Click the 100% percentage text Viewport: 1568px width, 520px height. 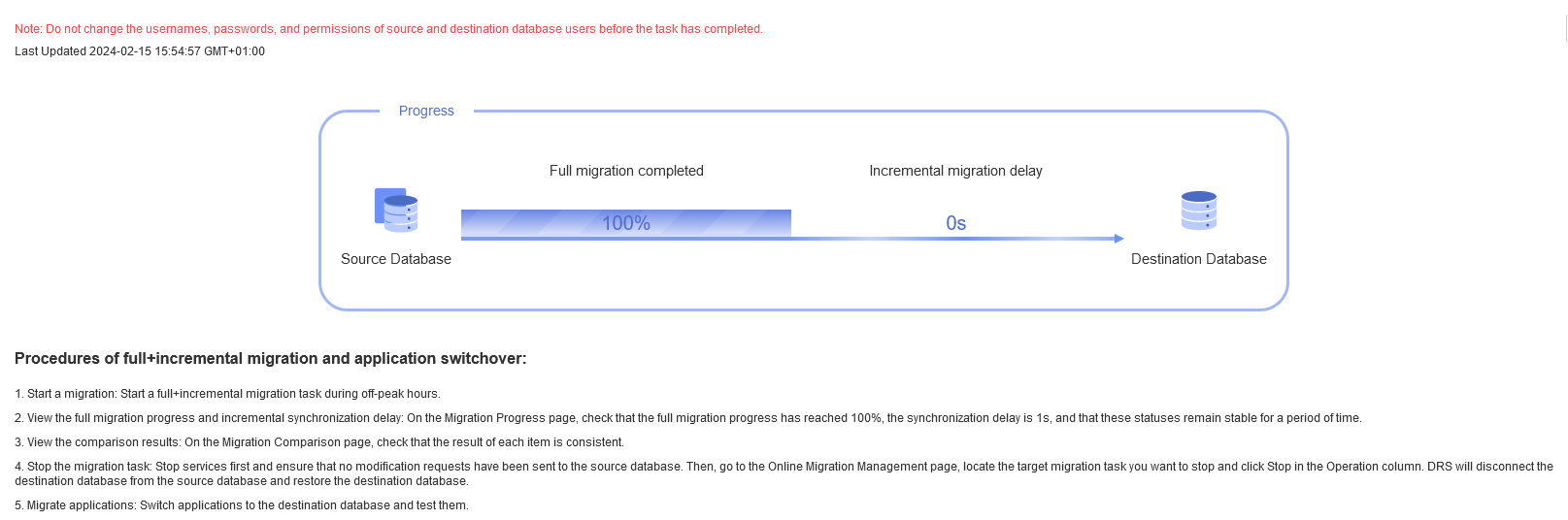(x=626, y=223)
